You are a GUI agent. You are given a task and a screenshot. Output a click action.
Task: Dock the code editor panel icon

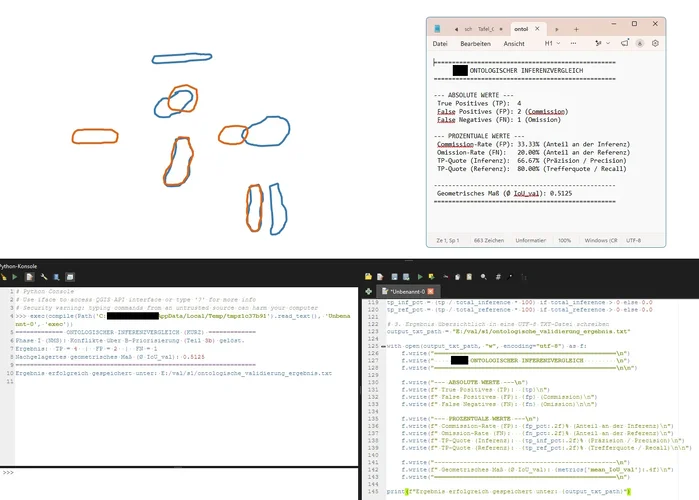pyautogui.click(x=70, y=277)
